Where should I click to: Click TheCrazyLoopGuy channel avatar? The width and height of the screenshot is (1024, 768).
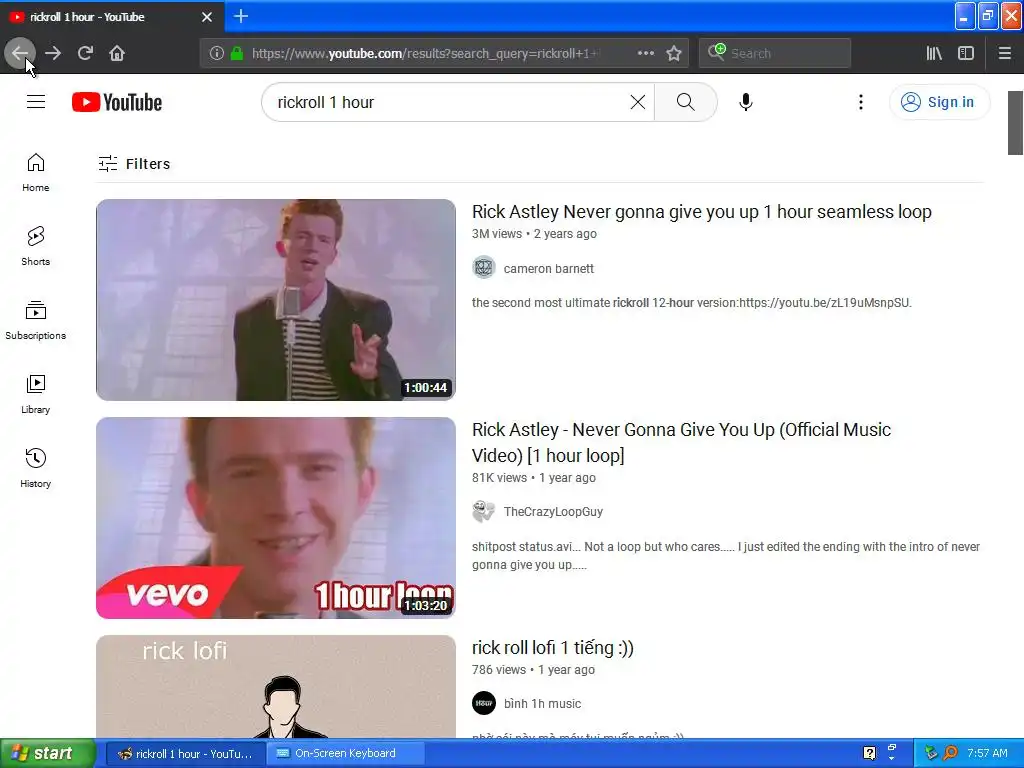(x=484, y=511)
